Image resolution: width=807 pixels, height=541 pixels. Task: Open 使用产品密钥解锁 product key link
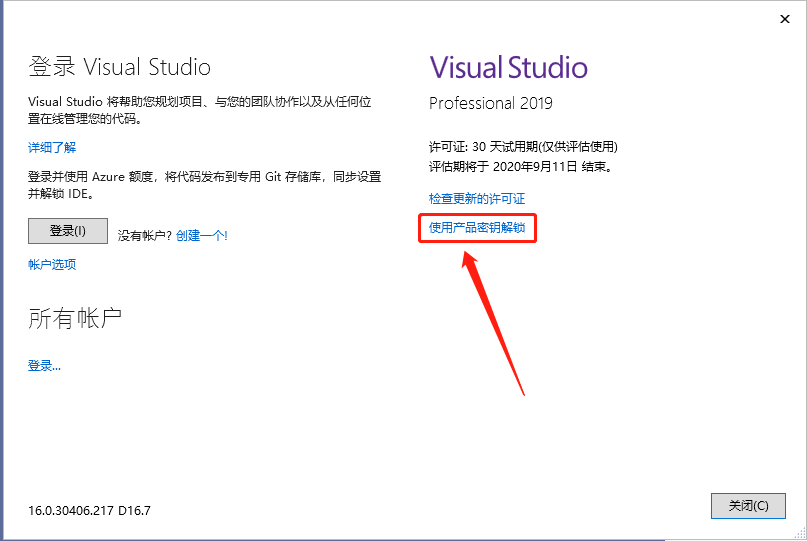(477, 228)
